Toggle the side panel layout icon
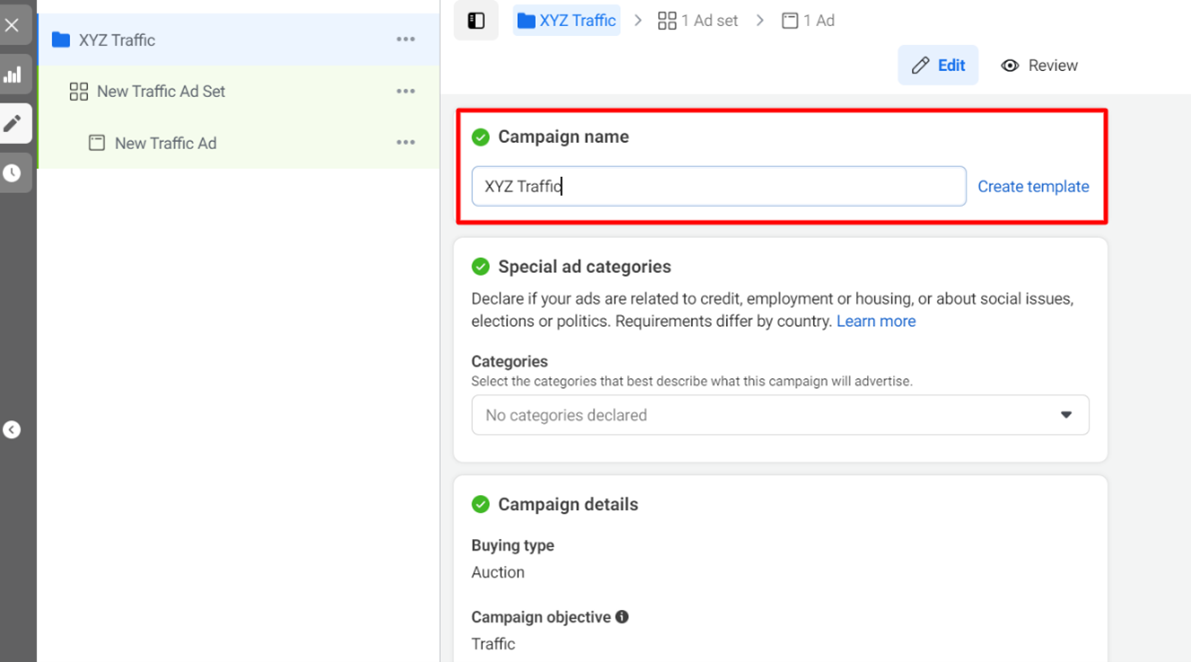Screen dimensions: 1191x662 point(476,21)
